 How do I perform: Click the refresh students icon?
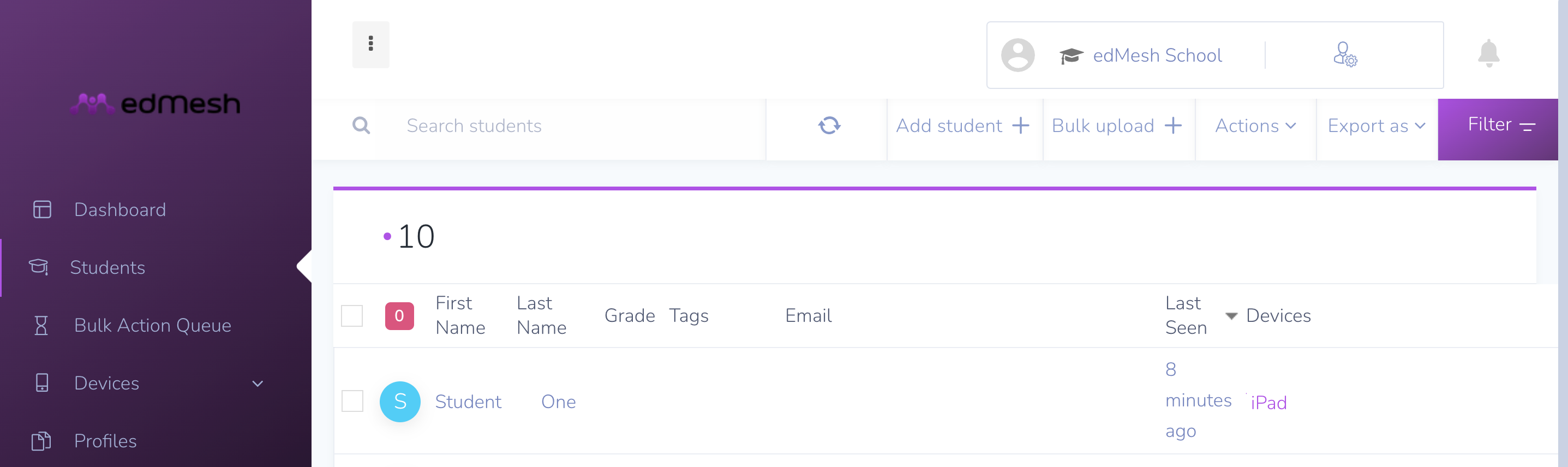click(828, 125)
